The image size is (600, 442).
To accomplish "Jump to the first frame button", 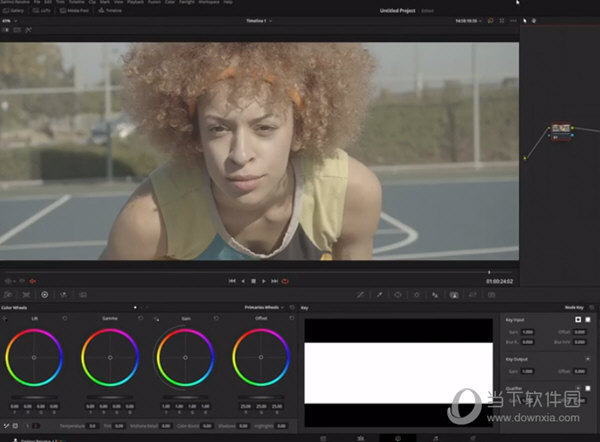I will coord(232,281).
